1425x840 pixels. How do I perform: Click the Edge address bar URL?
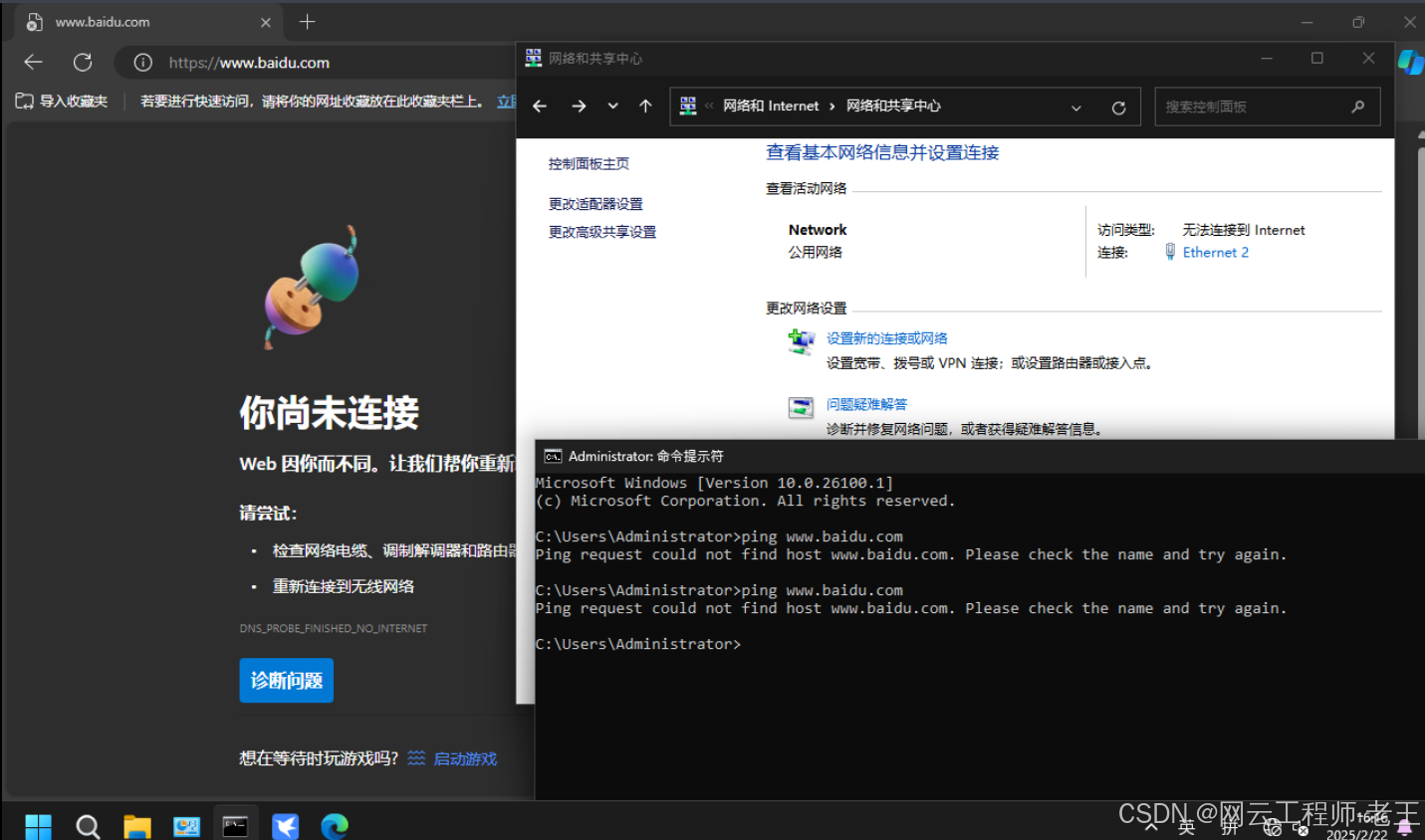249,63
